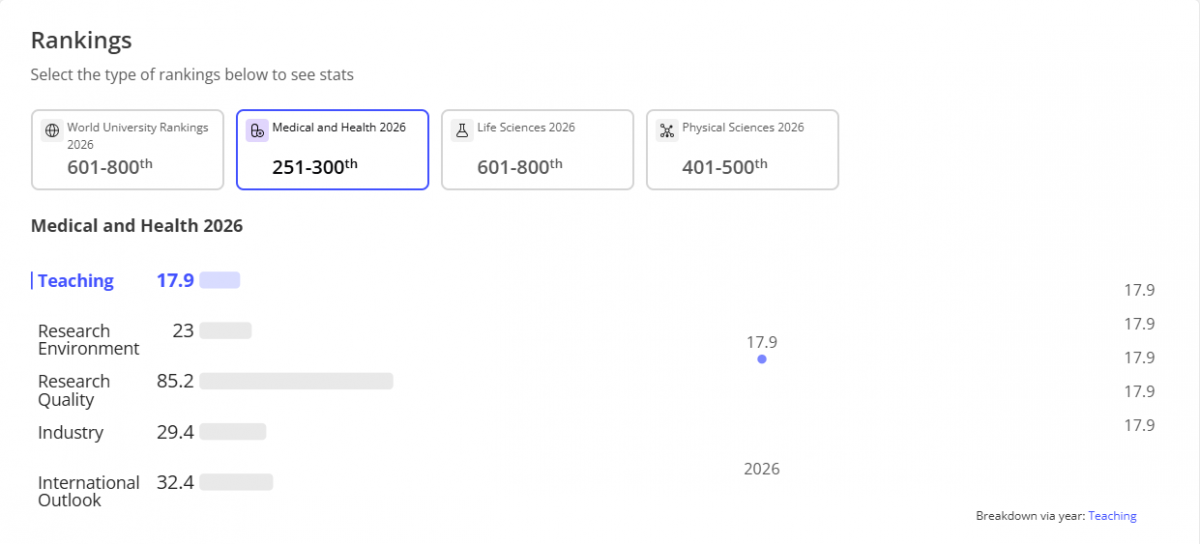Image resolution: width=1200 pixels, height=544 pixels.
Task: Select the Research Quality metric
Action: click(74, 390)
